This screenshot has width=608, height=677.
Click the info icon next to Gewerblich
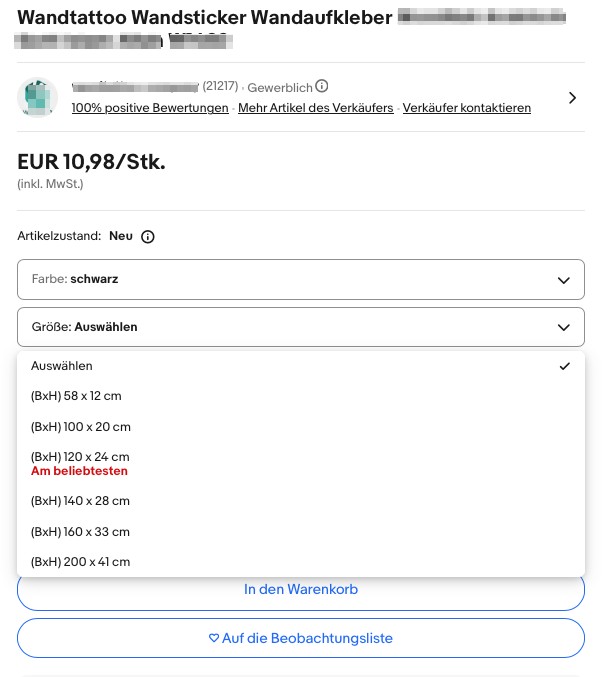[322, 87]
